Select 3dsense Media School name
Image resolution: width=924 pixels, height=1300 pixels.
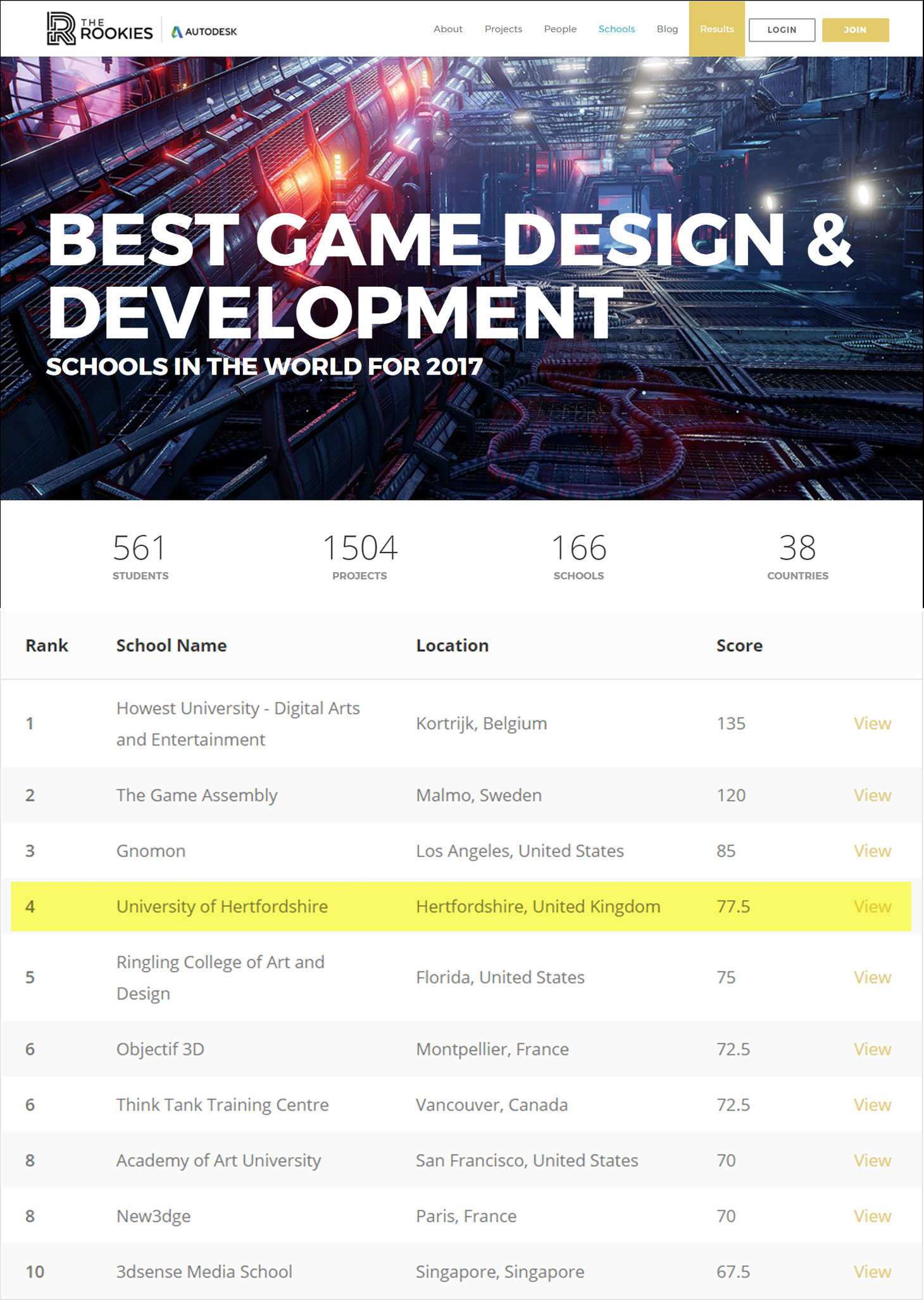(204, 1272)
